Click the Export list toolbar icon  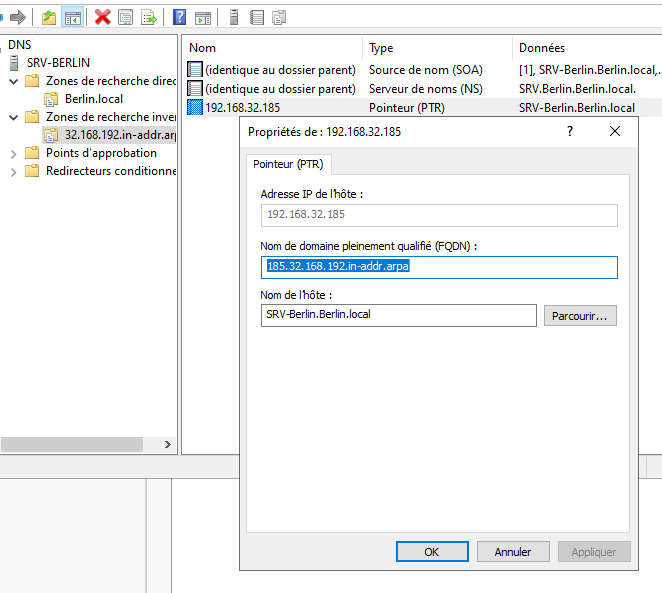[x=149, y=17]
